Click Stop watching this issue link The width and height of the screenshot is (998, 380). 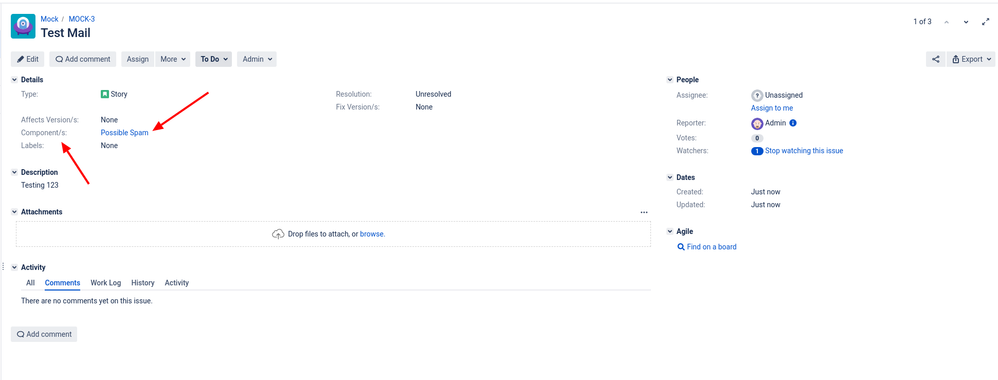[x=804, y=151]
